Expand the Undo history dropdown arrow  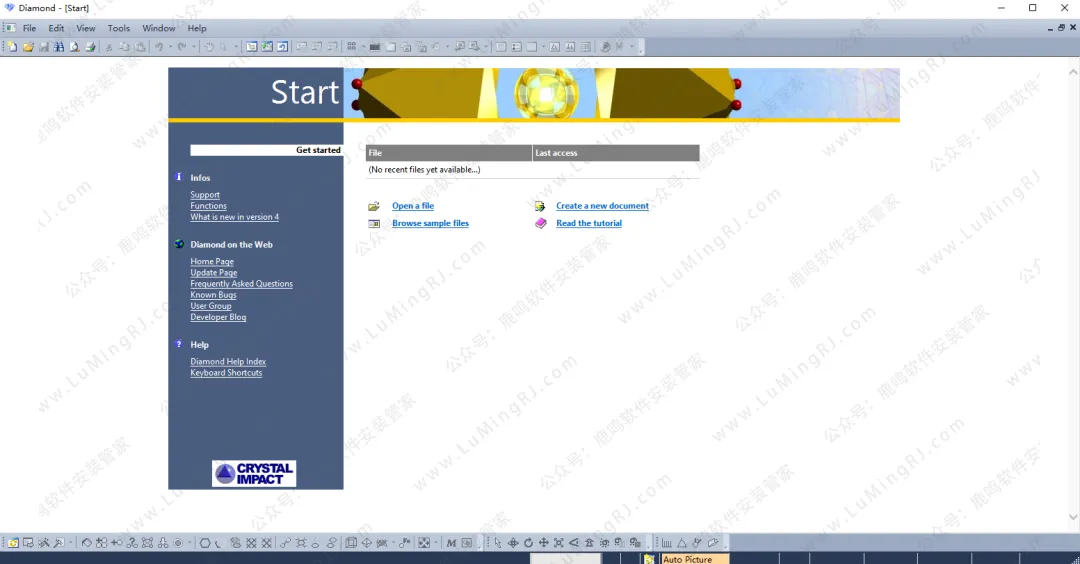[x=169, y=47]
